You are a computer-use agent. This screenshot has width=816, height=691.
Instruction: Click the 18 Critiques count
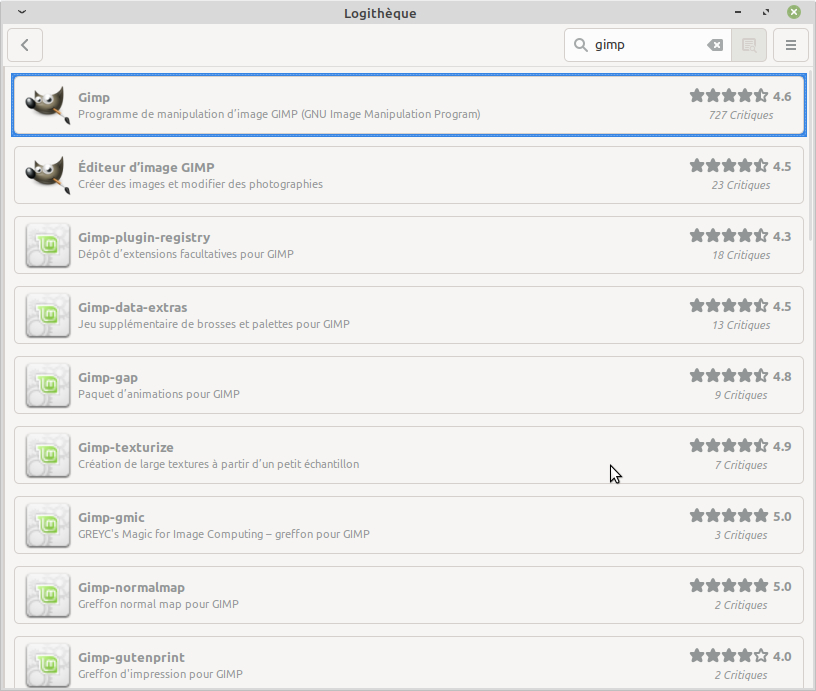tap(741, 255)
